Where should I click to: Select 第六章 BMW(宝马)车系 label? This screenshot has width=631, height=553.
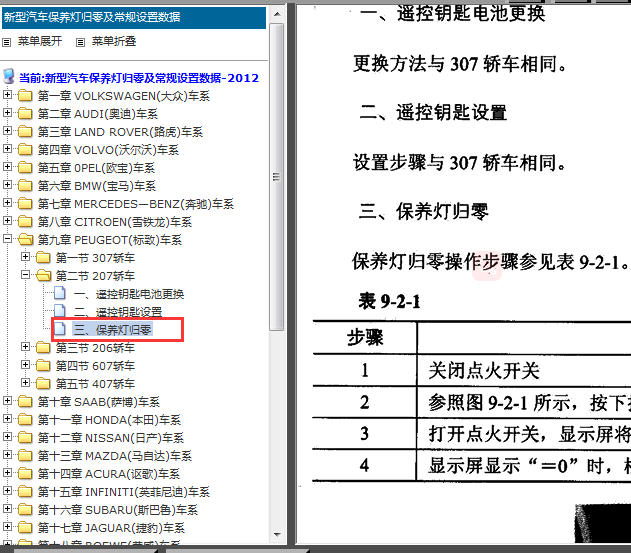[97, 186]
